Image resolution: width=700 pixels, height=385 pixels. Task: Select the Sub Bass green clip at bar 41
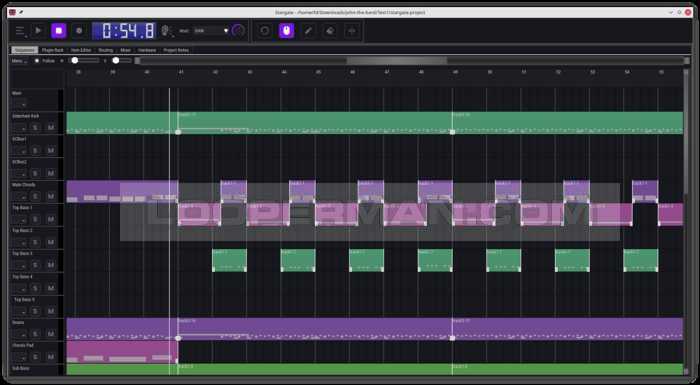[315, 369]
